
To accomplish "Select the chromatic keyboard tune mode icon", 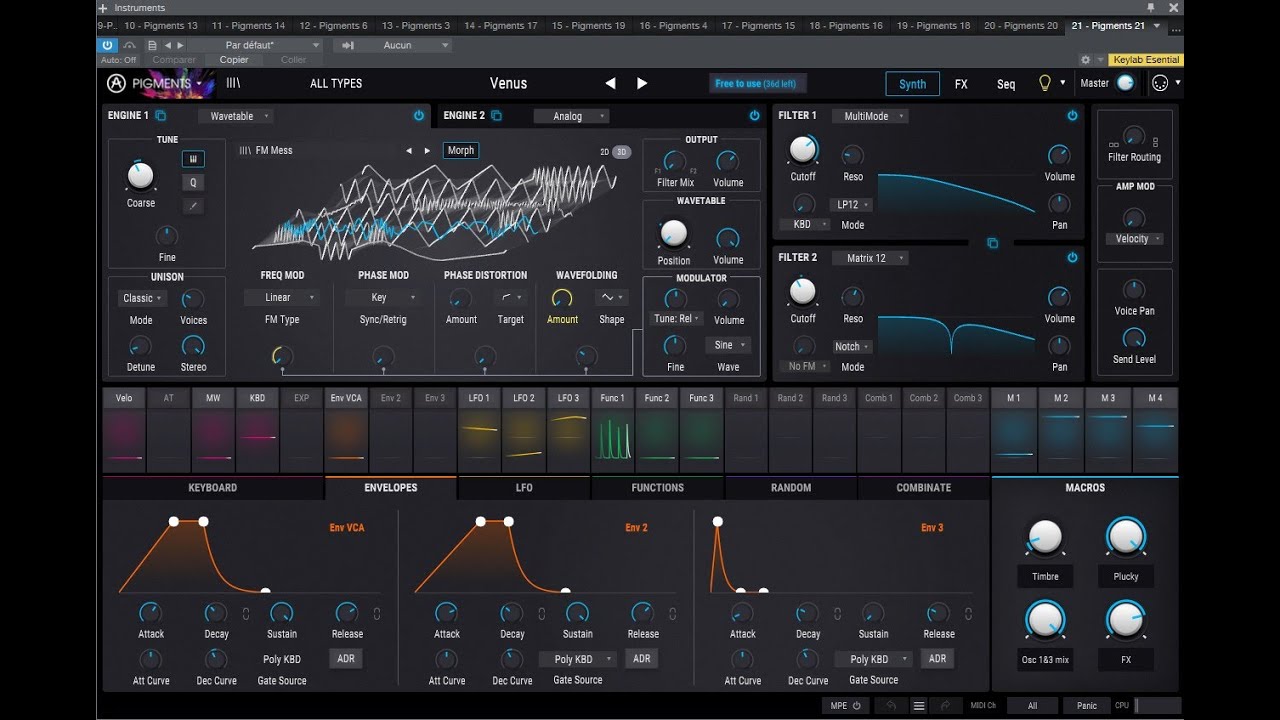I will [193, 159].
